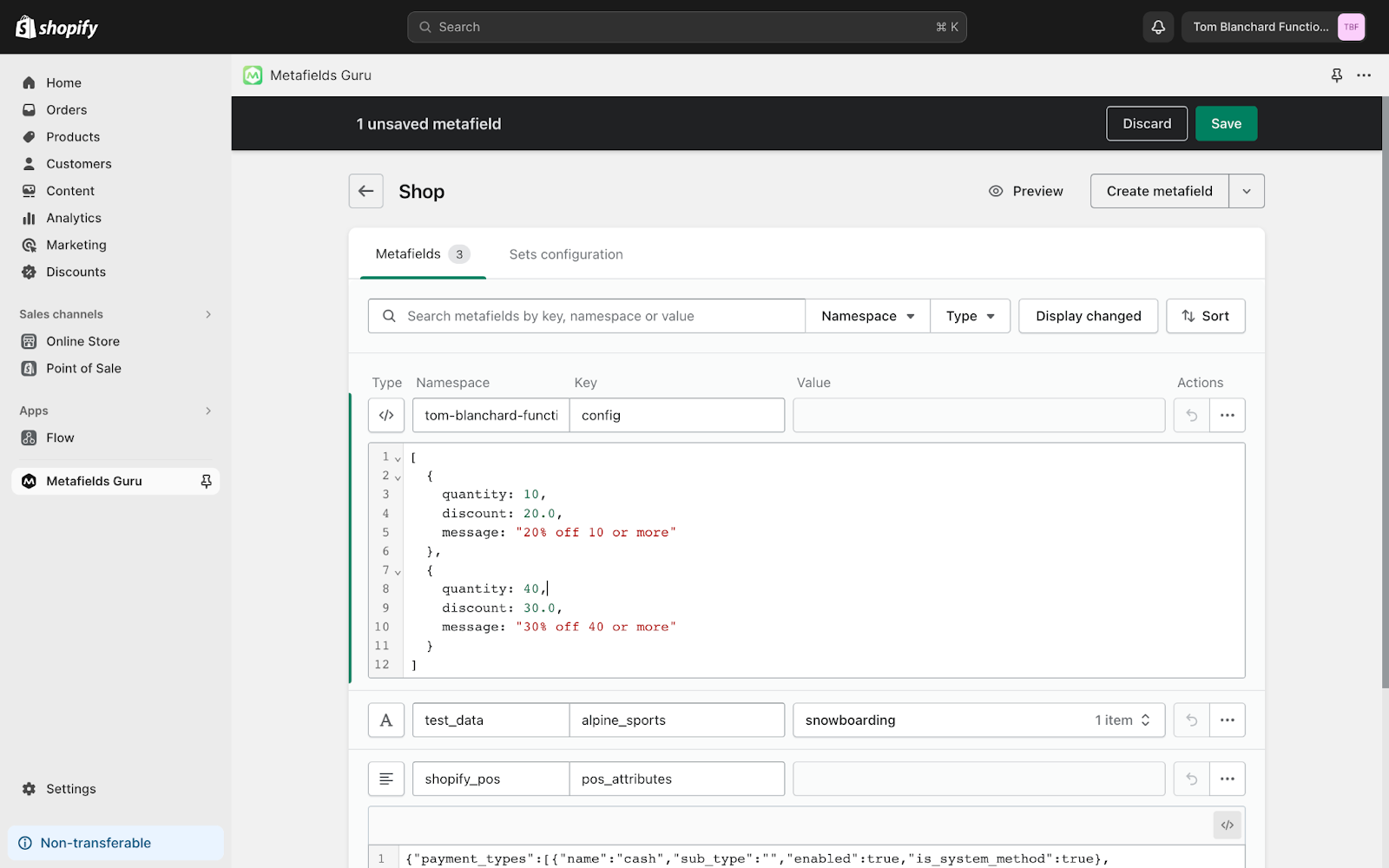Open the app header more options menu
Screen dimensions: 1389x868
[x=1364, y=76]
